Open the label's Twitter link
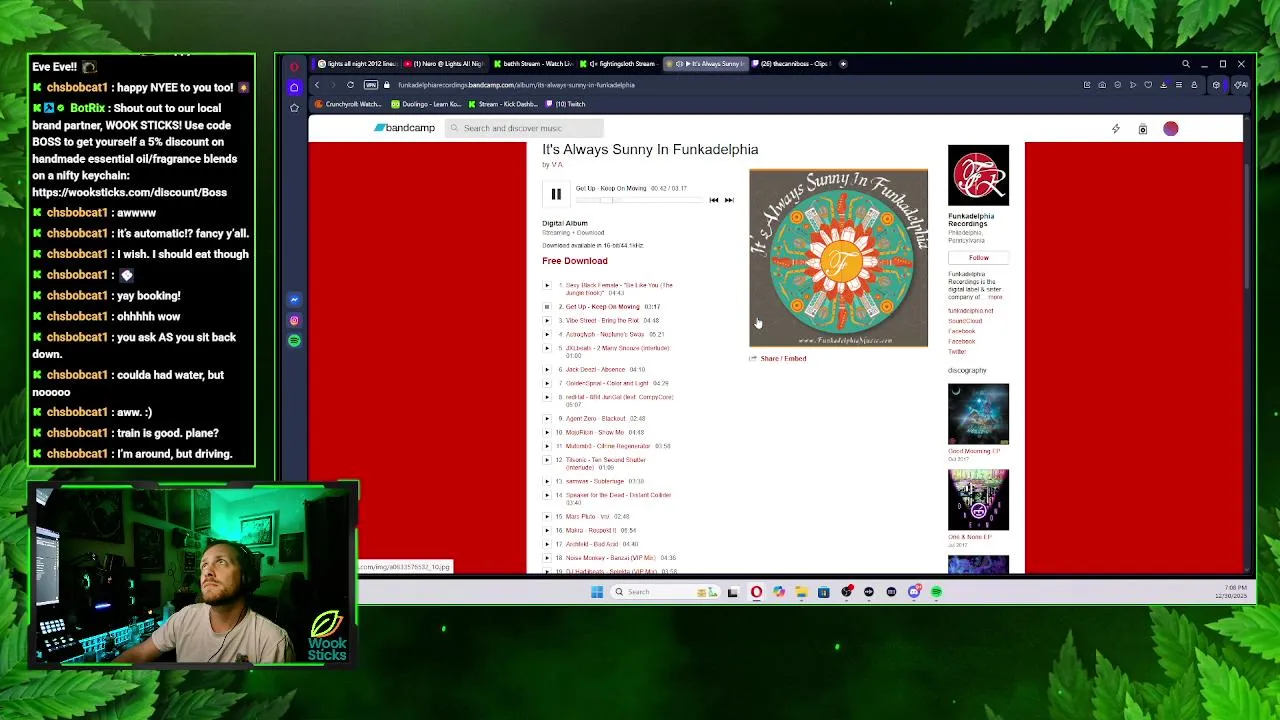The image size is (1280, 720). [x=957, y=352]
